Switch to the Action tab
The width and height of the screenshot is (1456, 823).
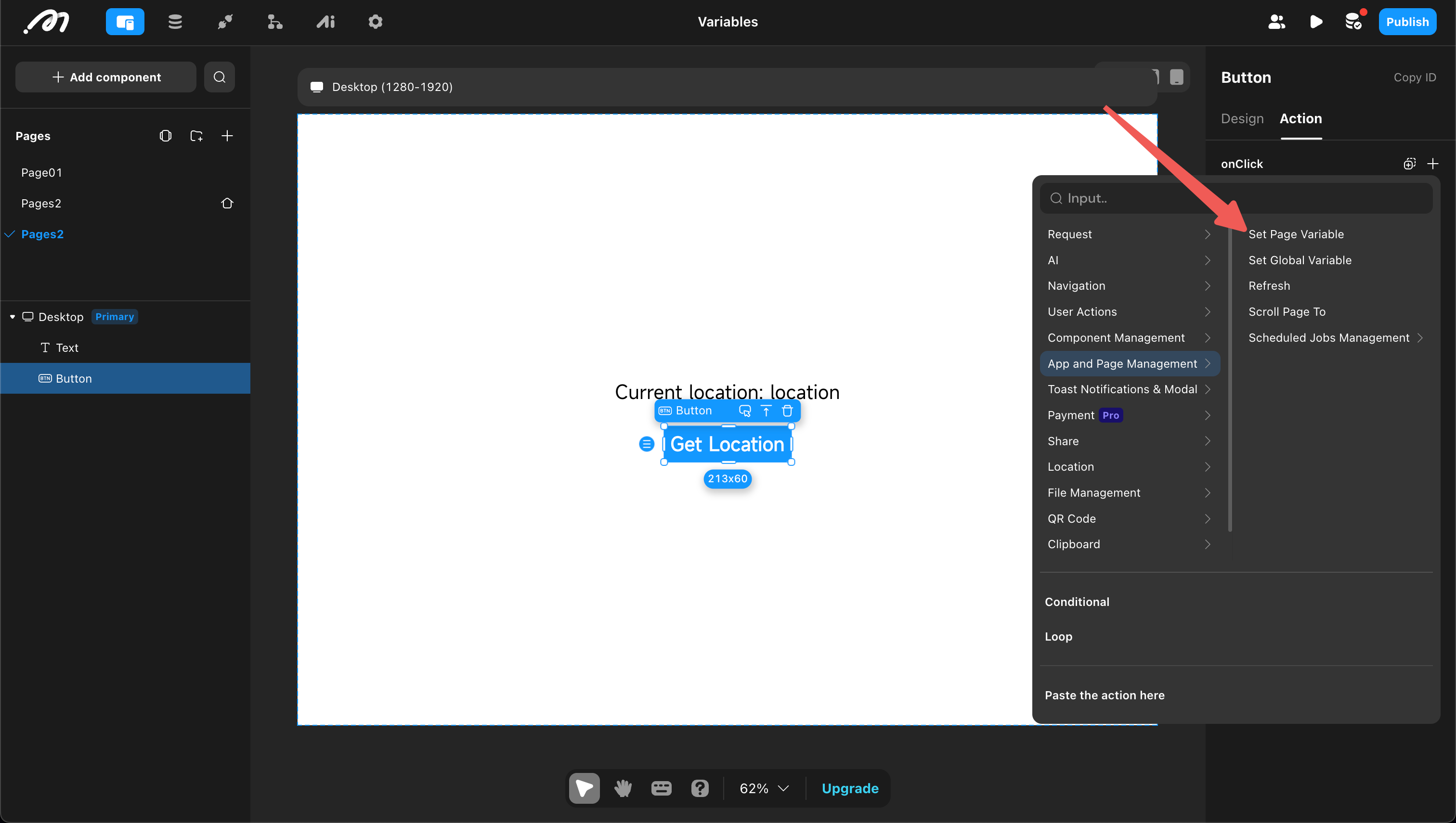pos(1300,119)
